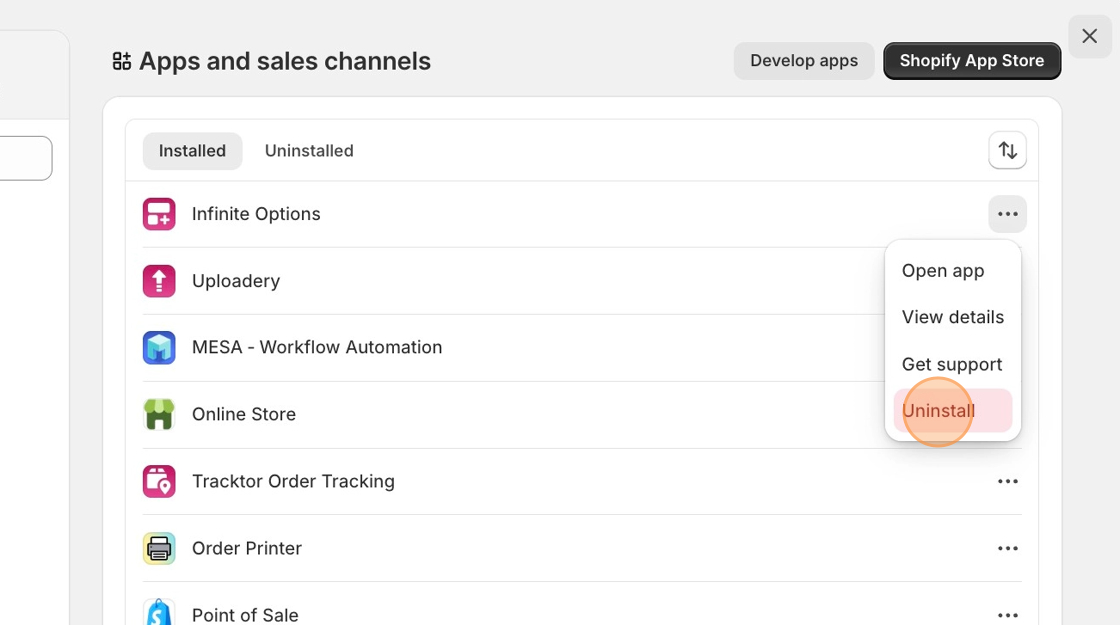
Task: Open the Shopify App Store button
Action: [x=972, y=61]
